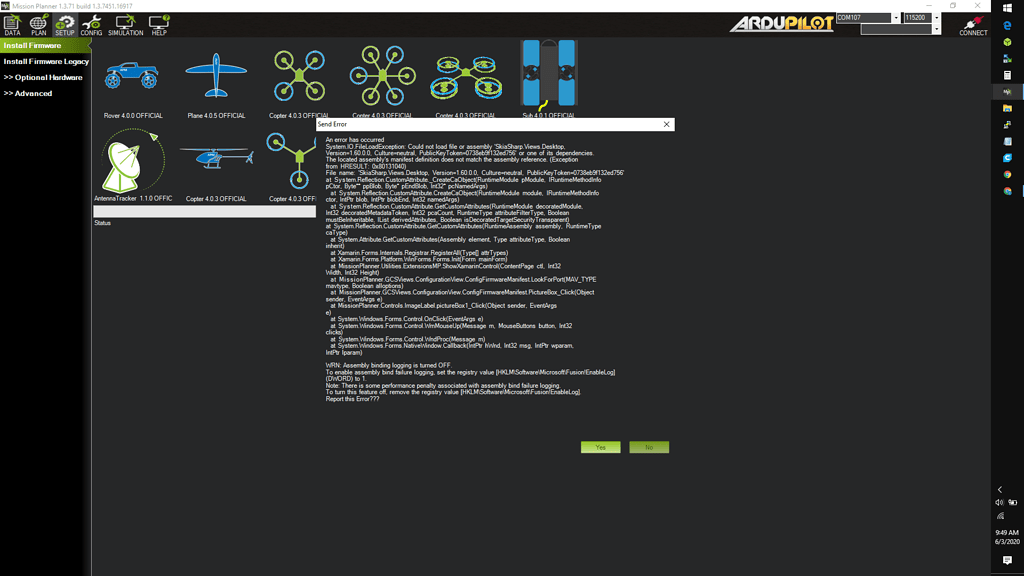Open the CONFIG screen
The height and width of the screenshot is (576, 1024).
pos(92,24)
